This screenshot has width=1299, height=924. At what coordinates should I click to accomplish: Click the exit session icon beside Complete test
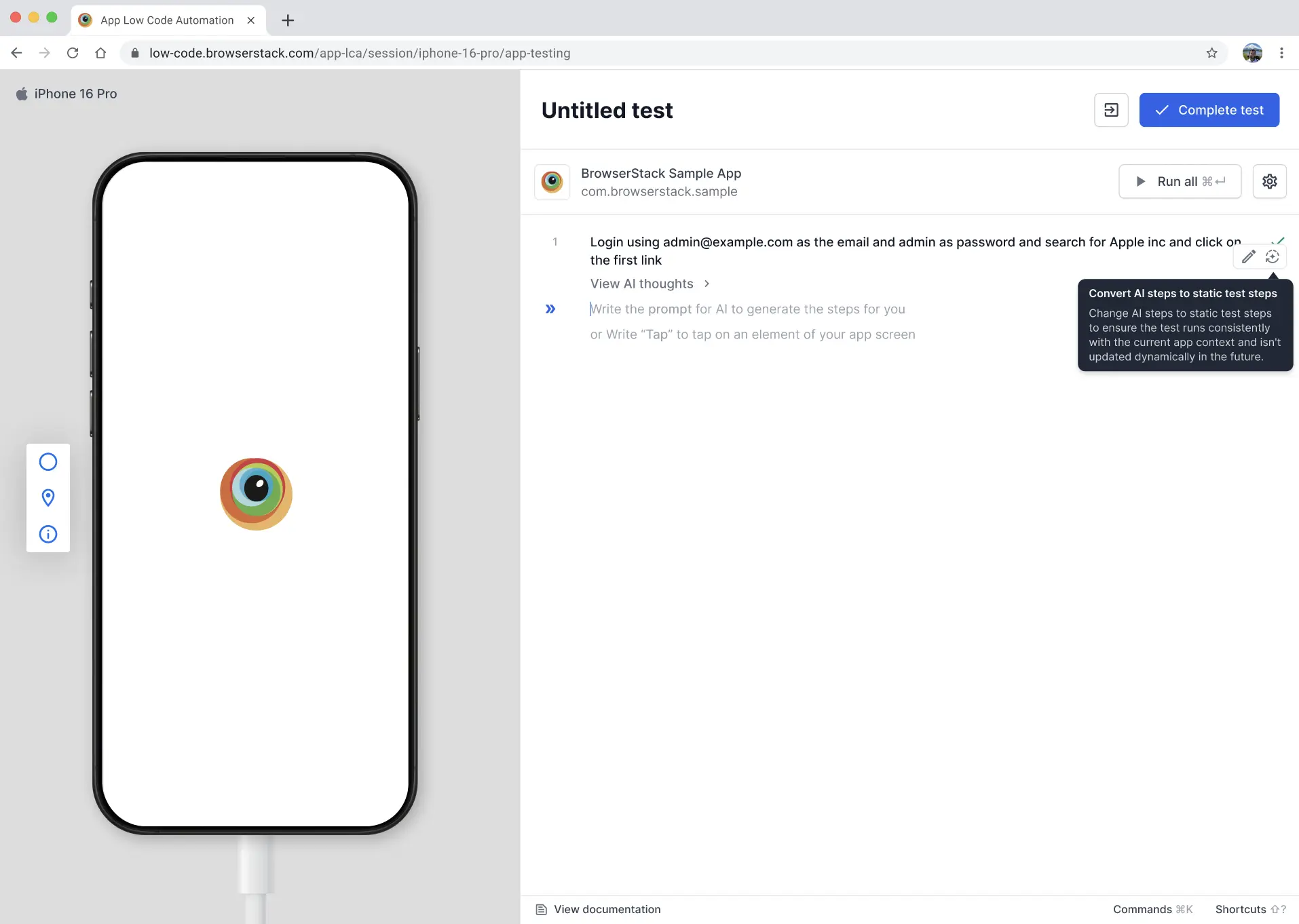click(1110, 109)
